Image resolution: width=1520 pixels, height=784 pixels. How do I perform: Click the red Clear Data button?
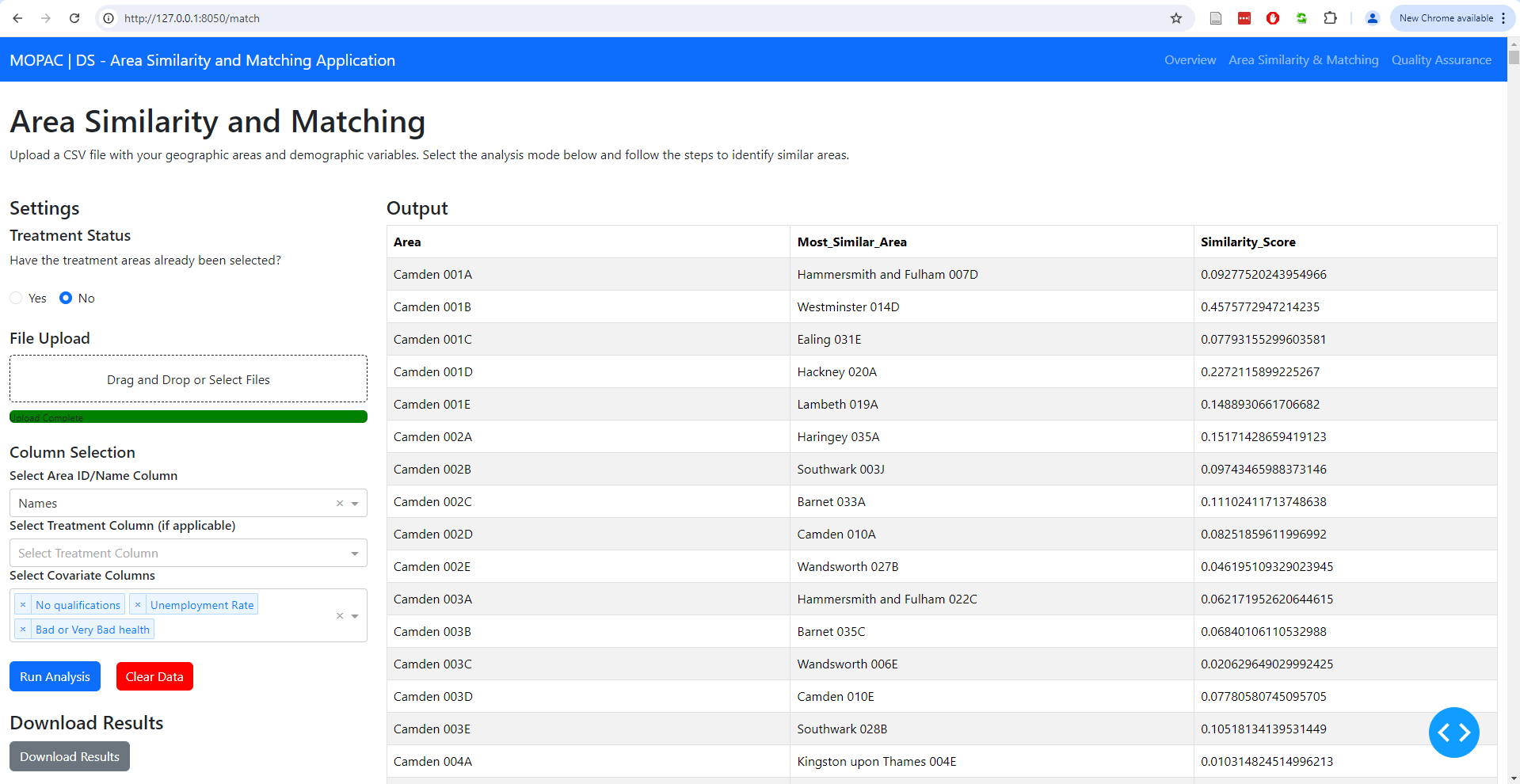click(154, 676)
